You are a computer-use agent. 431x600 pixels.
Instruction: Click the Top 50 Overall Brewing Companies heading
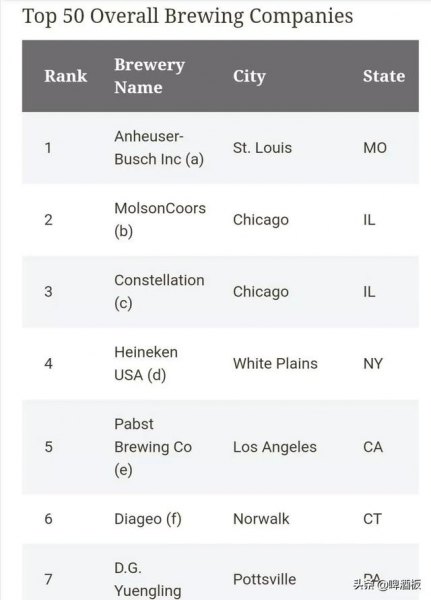(x=188, y=17)
